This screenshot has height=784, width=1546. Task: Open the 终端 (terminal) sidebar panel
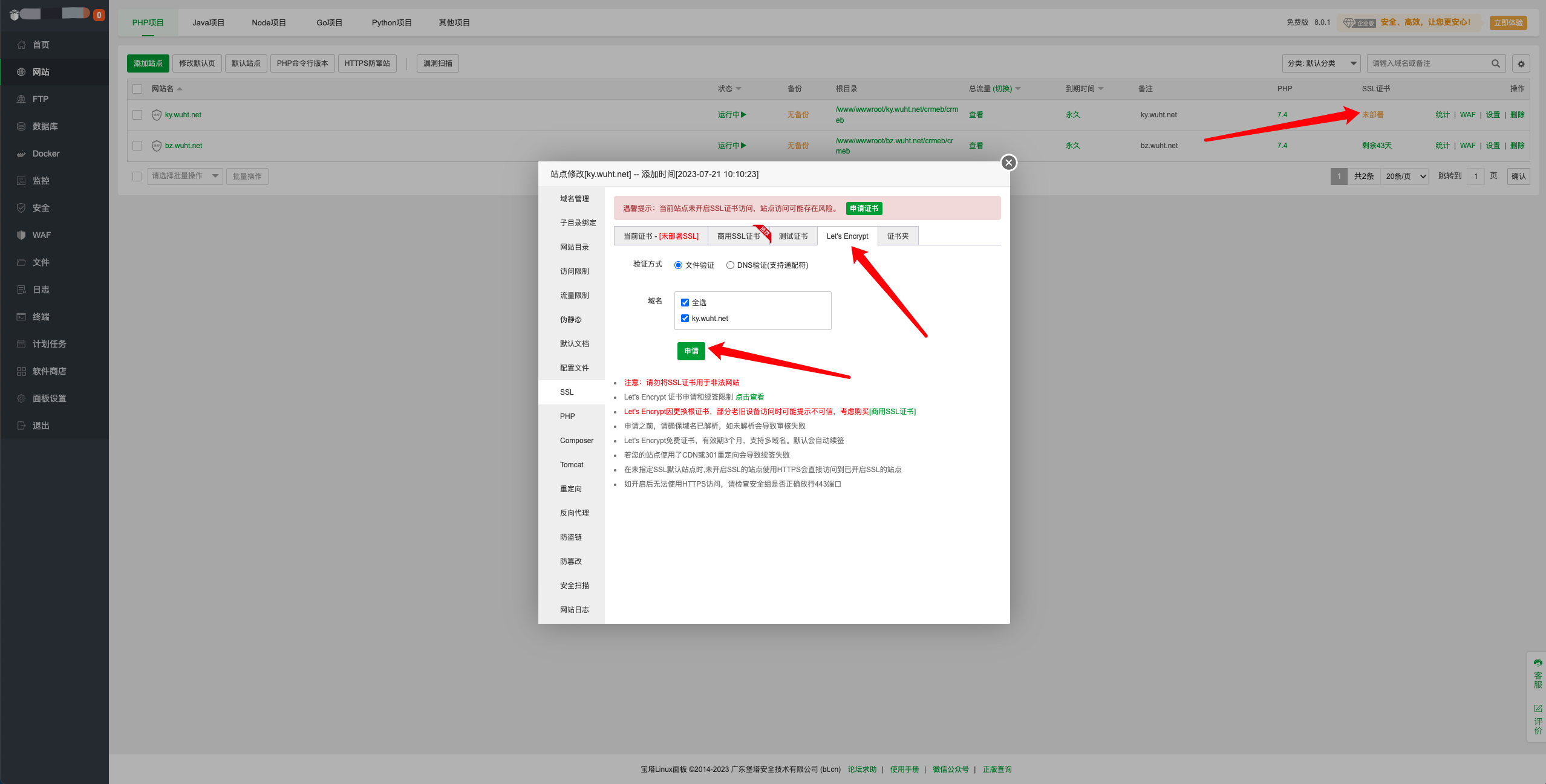click(41, 316)
